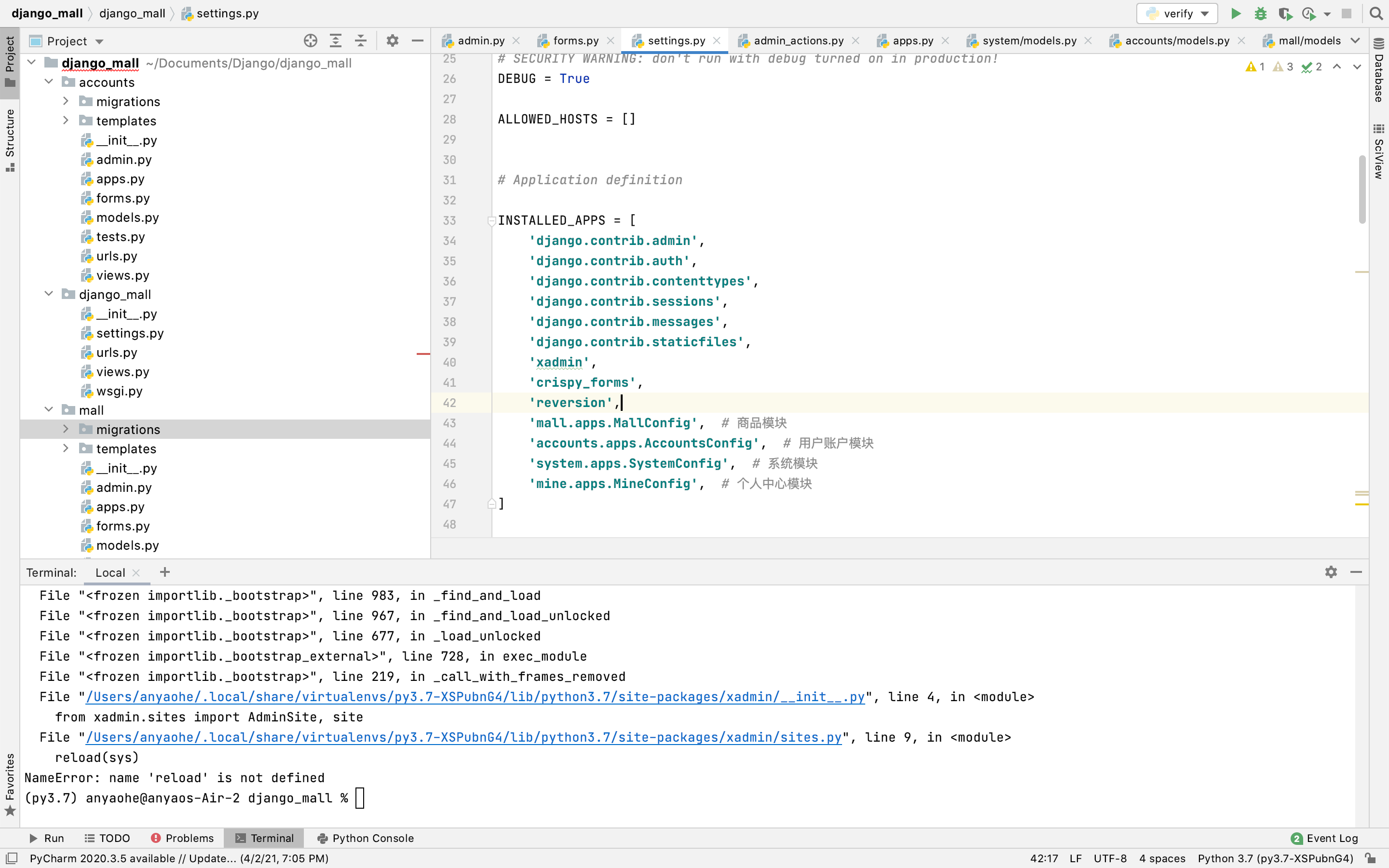Open terminal settings gear
This screenshot has height=868, width=1389.
pyautogui.click(x=1331, y=572)
